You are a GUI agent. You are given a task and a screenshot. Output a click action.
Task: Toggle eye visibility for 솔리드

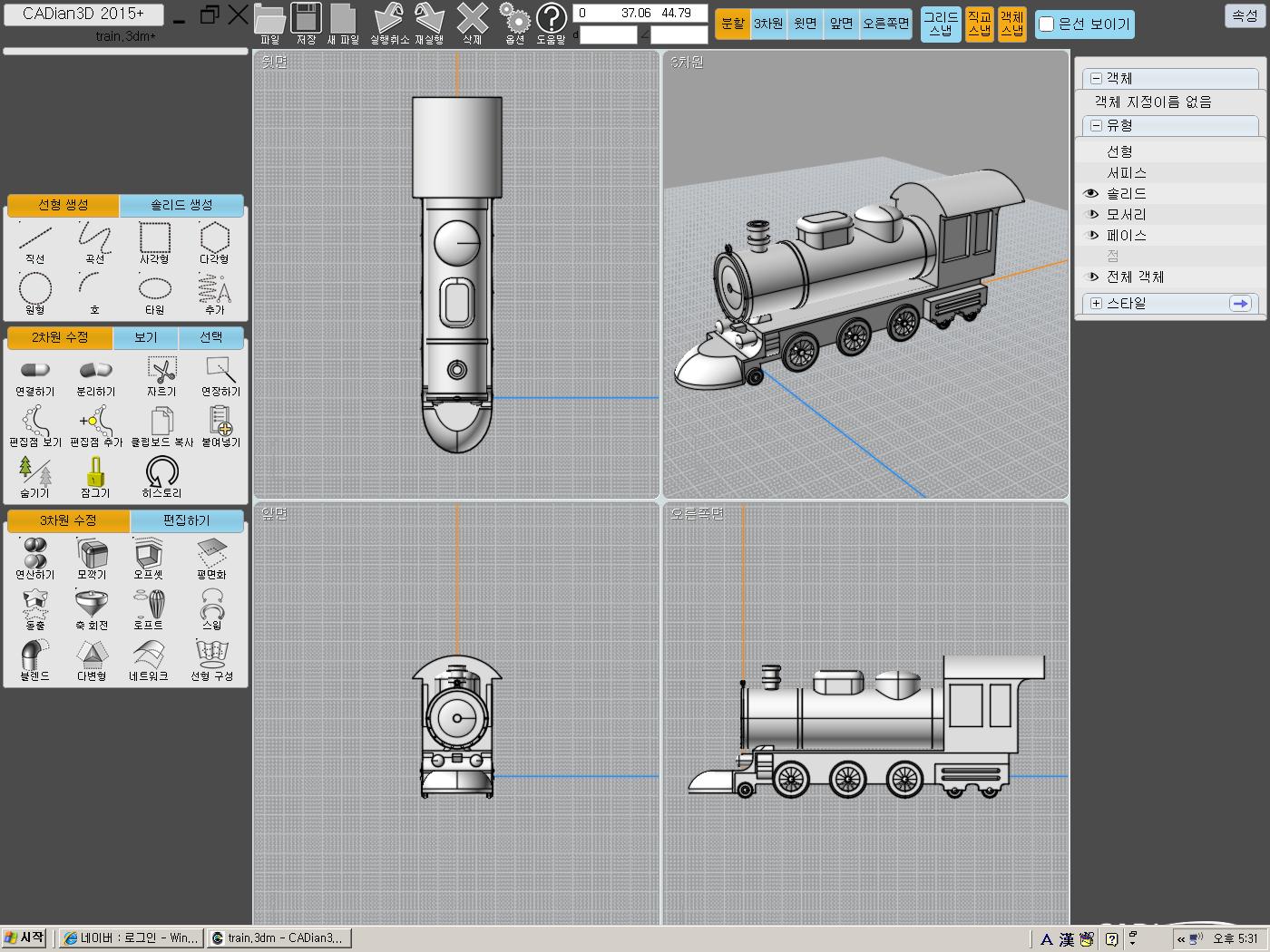(1091, 193)
